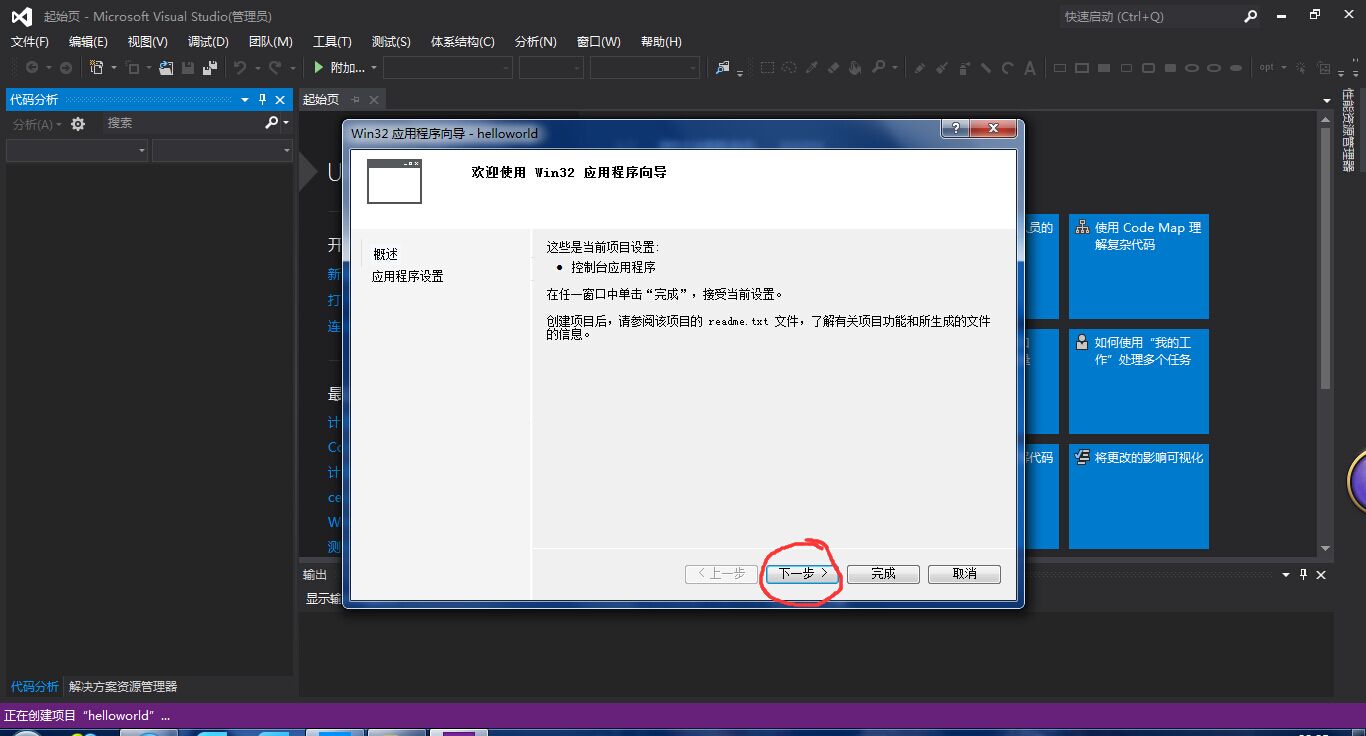Select the text tool A icon
Viewport: 1366px width, 736px height.
point(1030,68)
